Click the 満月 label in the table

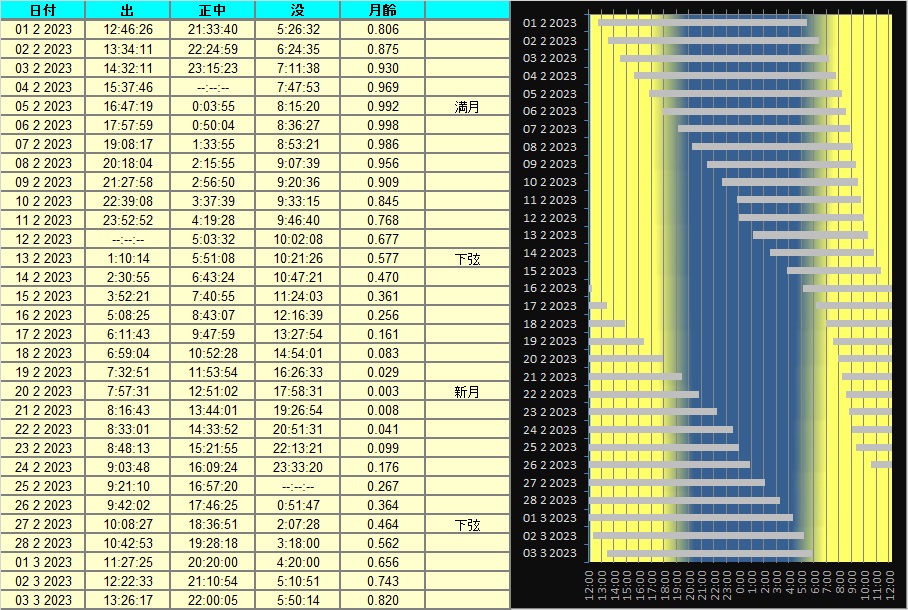(467, 106)
